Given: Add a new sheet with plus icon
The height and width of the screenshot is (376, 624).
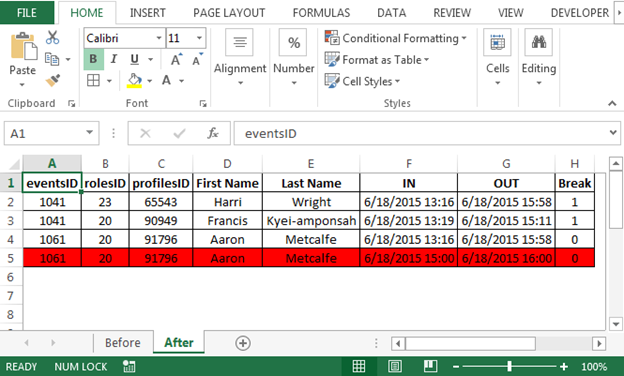Looking at the screenshot, I should [243, 343].
